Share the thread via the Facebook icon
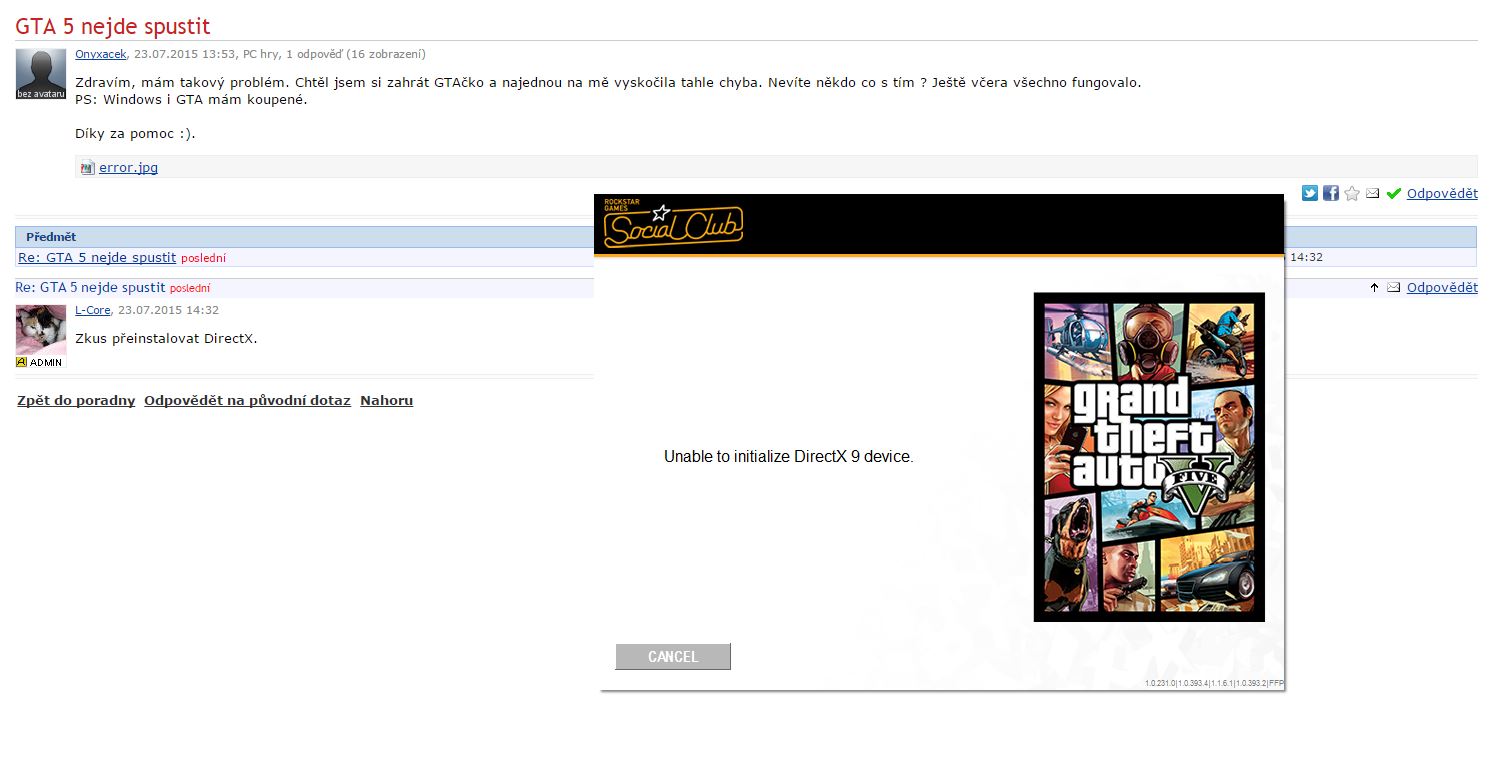 pos(1330,193)
